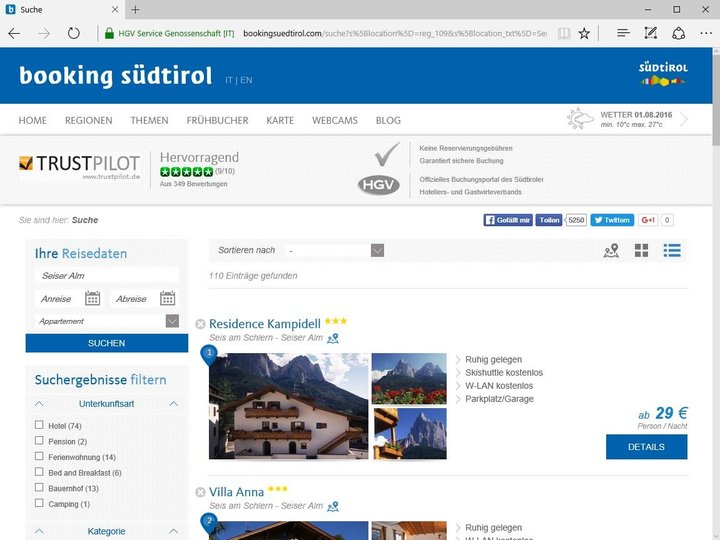Open the Anreise calendar icon
Image resolution: width=720 pixels, height=540 pixels.
(92, 298)
